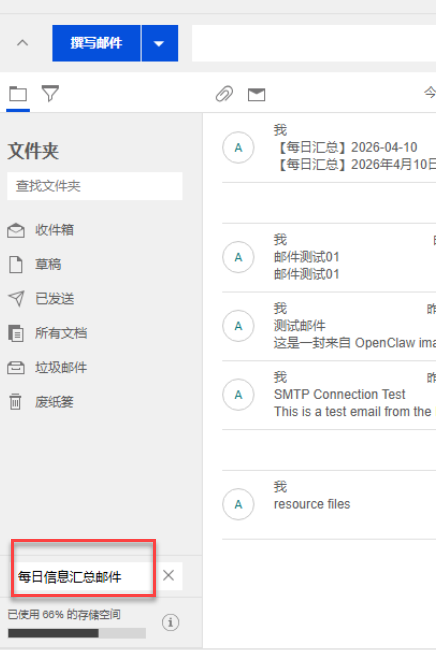The height and width of the screenshot is (650, 436).
Task: Filter mails by attachment paperclip icon
Action: (x=224, y=94)
